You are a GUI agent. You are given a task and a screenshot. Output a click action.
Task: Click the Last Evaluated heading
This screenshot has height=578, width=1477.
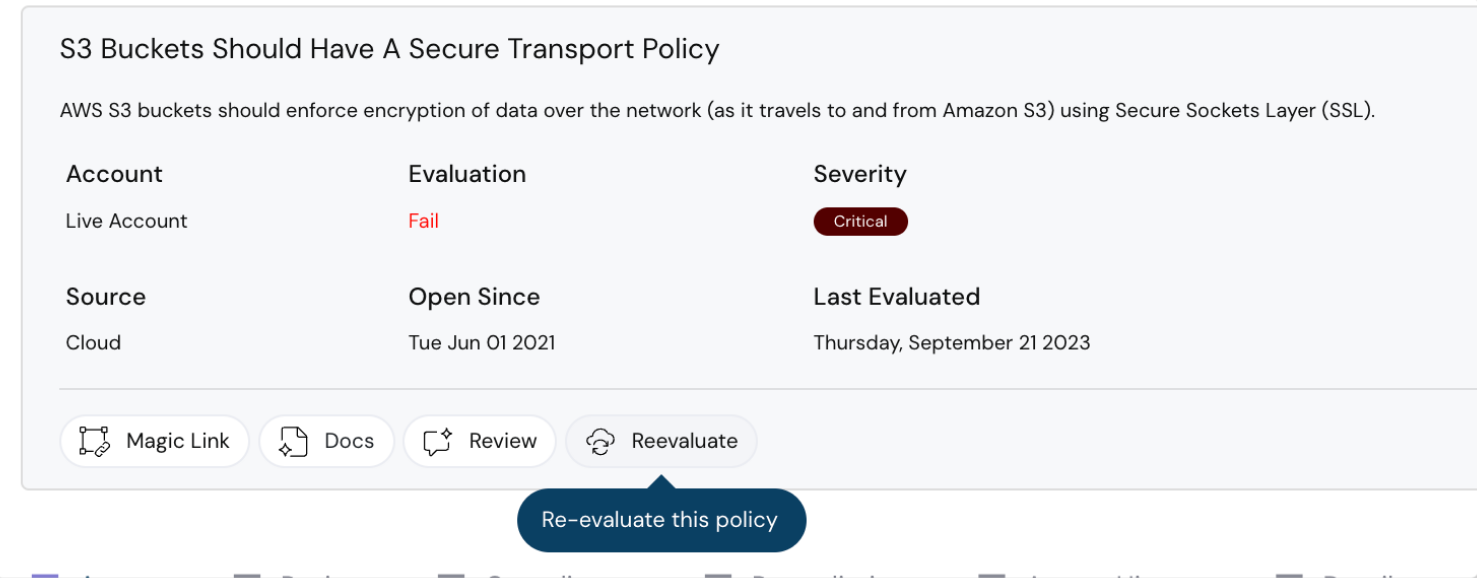(x=896, y=297)
